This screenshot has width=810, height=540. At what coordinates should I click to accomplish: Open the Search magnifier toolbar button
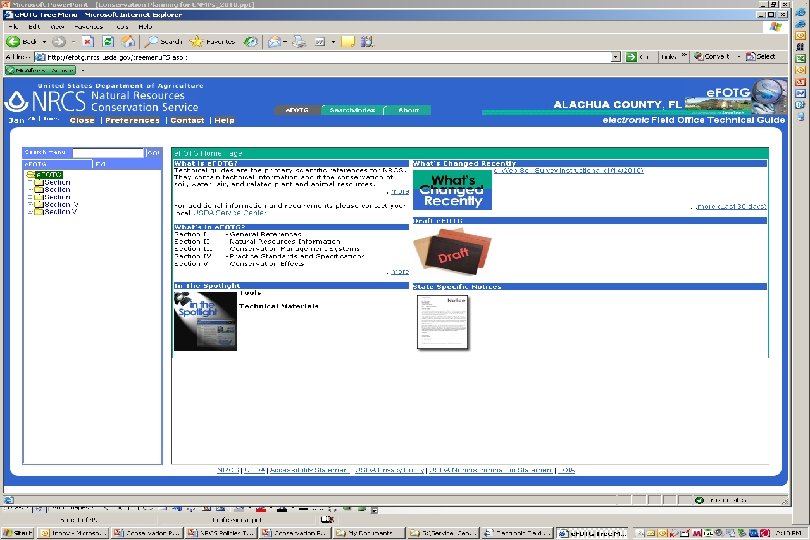[x=163, y=42]
